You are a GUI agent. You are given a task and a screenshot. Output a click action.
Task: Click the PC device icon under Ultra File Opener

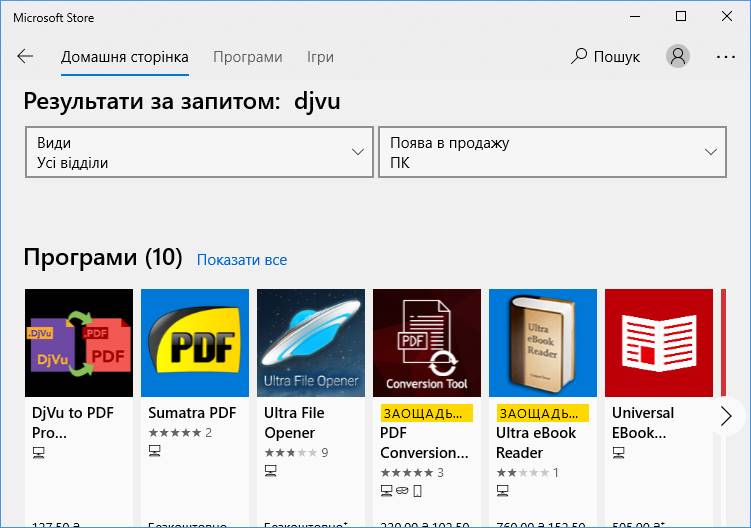pyautogui.click(x=271, y=471)
